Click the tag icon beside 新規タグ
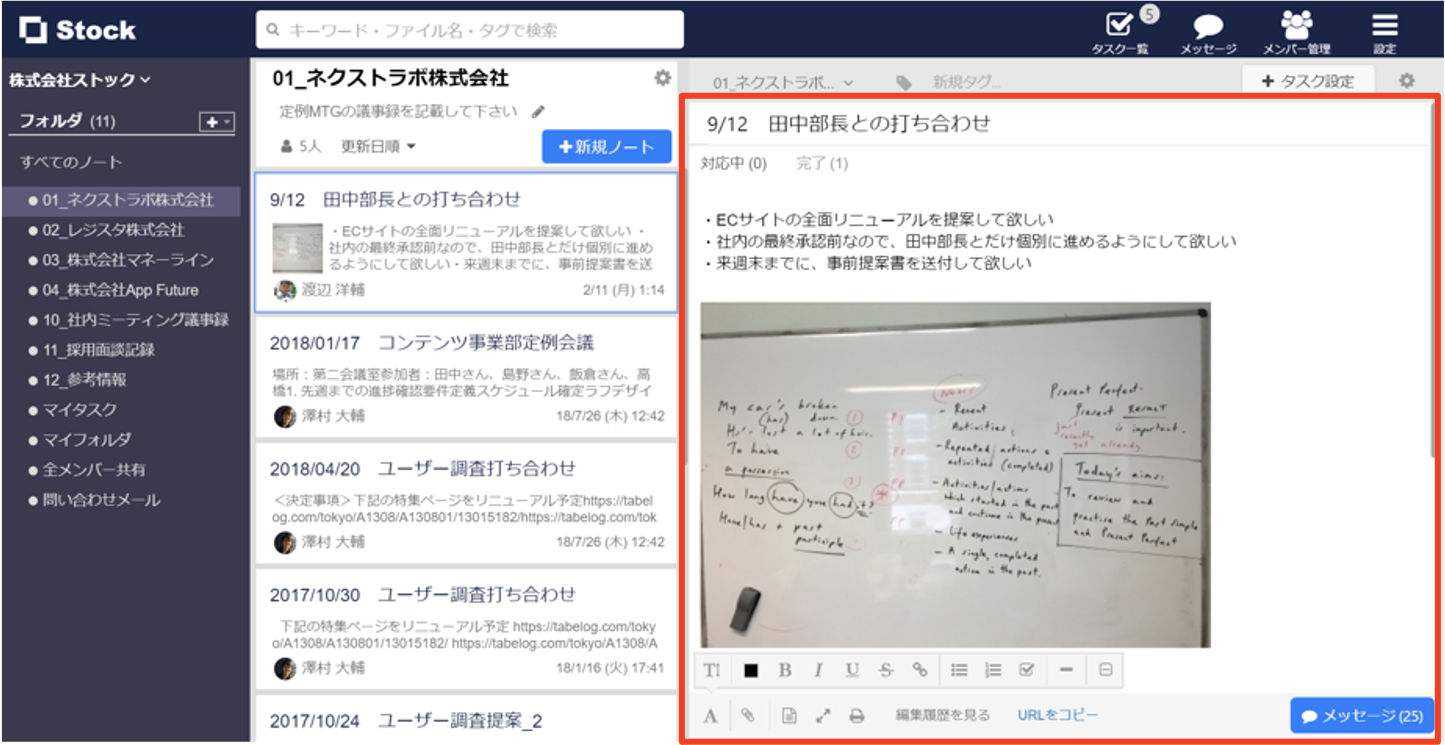The image size is (1445, 745). click(904, 82)
